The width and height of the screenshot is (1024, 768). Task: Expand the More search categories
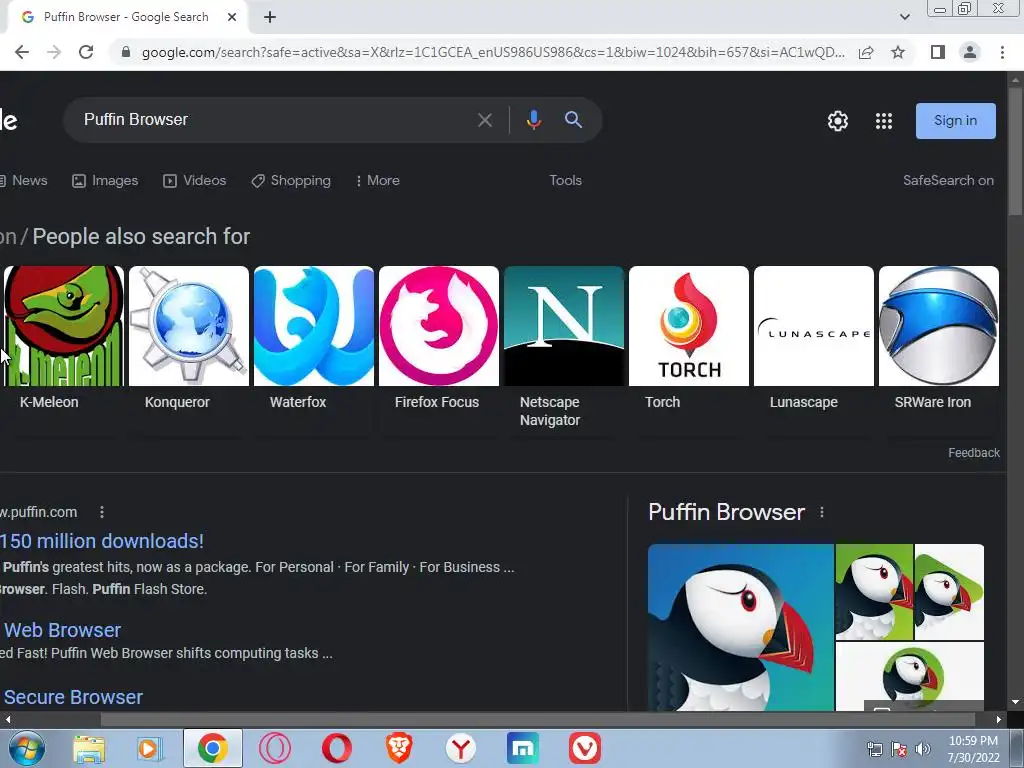point(377,180)
